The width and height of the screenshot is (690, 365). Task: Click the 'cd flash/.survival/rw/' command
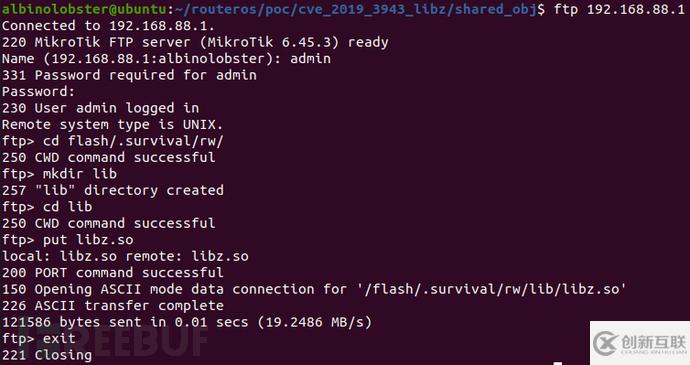point(133,141)
